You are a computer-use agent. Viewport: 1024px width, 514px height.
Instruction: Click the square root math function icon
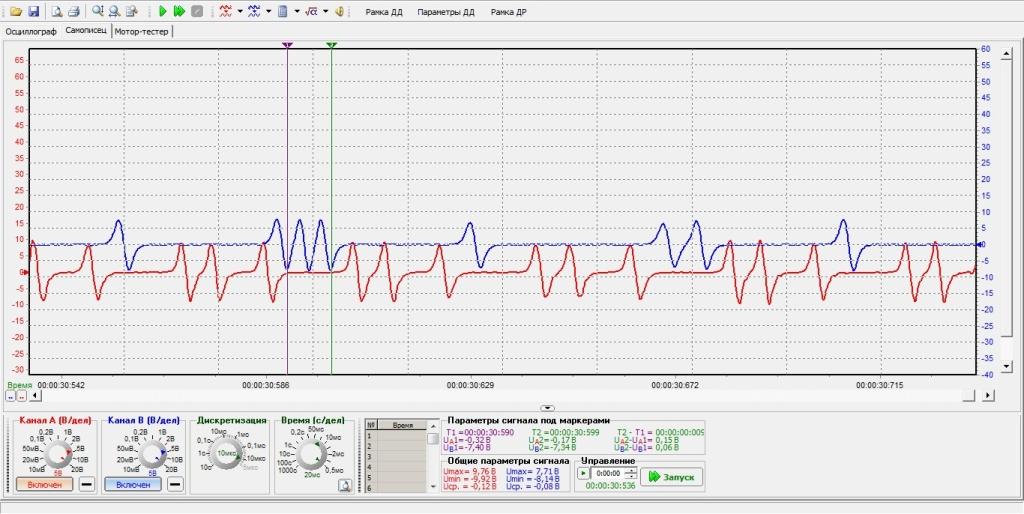(311, 12)
